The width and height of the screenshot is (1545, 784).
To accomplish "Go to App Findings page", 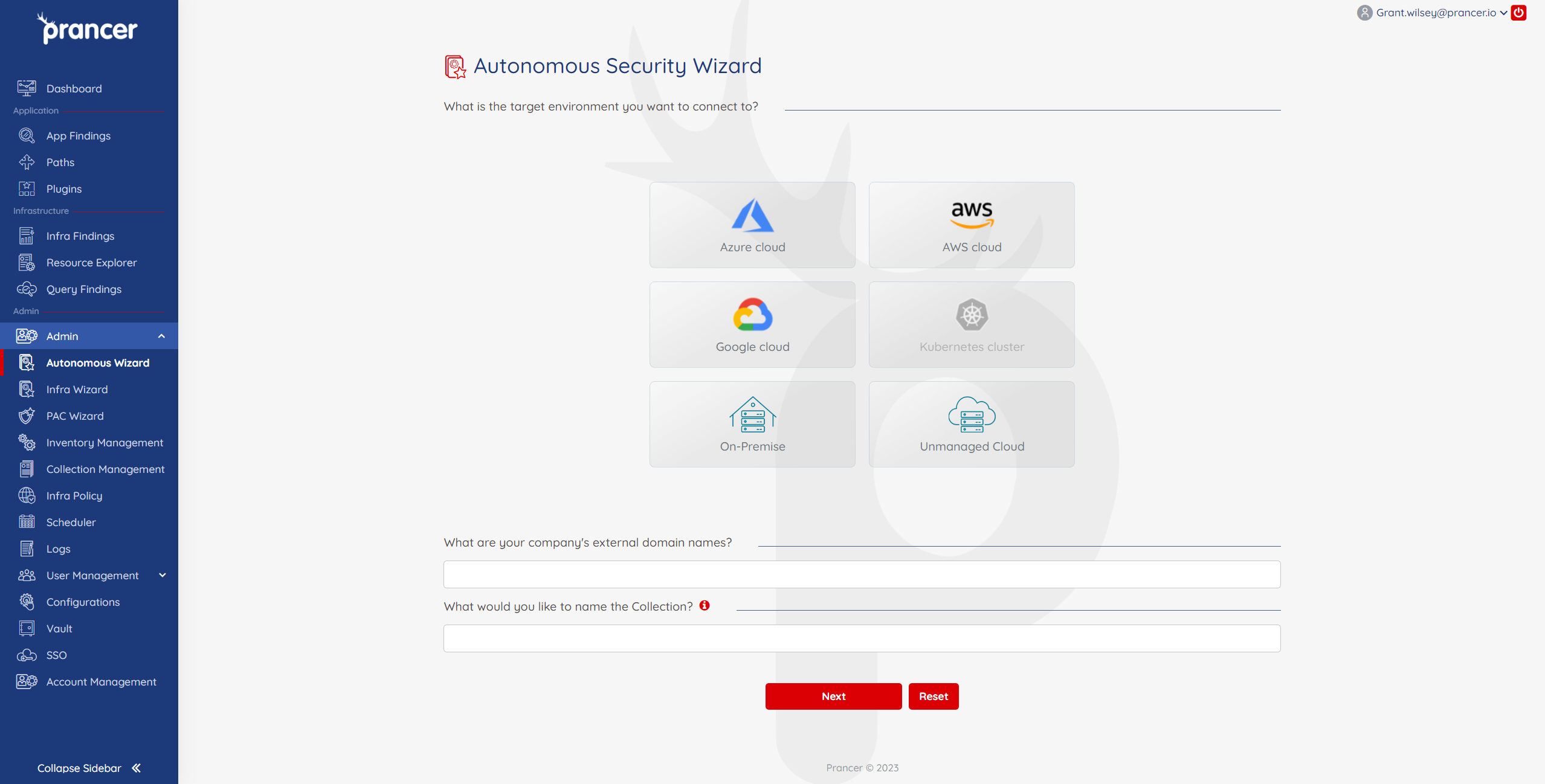I will click(79, 135).
